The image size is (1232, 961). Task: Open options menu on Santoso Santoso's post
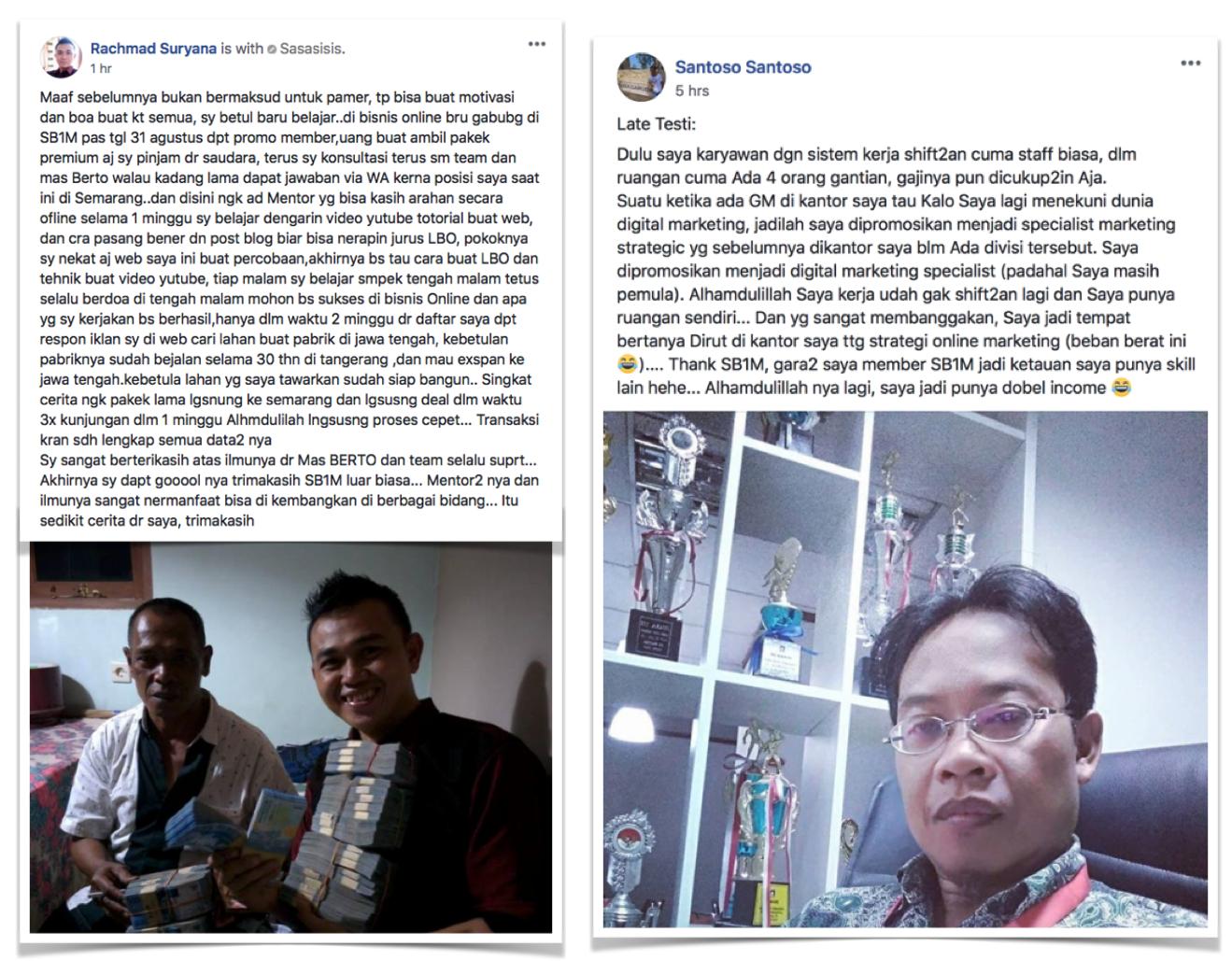[1190, 64]
